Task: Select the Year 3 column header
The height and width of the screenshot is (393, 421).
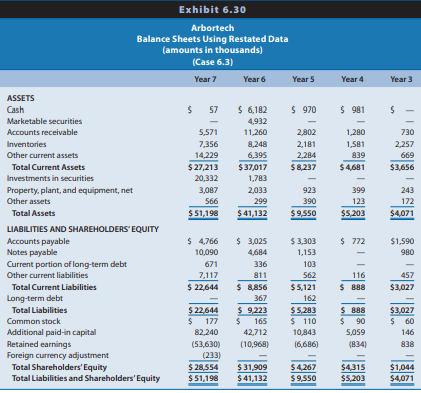Action: pos(401,79)
